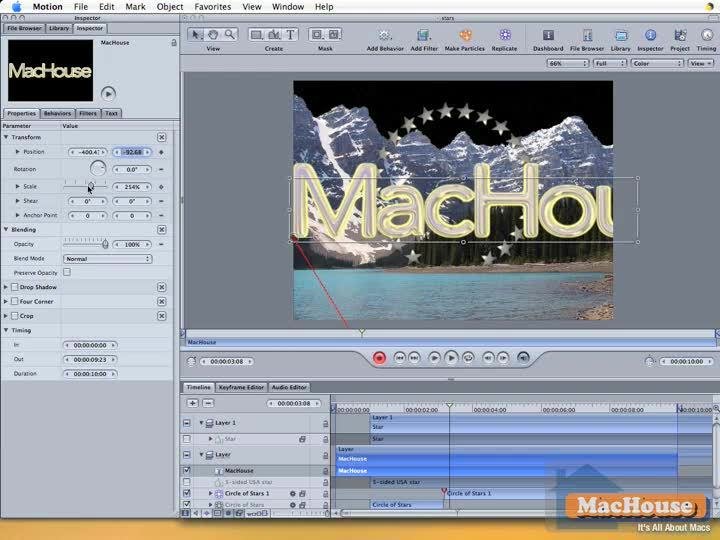Choose the Rectangle Mask tool
Screen dimensions: 720x540
tap(317, 34)
